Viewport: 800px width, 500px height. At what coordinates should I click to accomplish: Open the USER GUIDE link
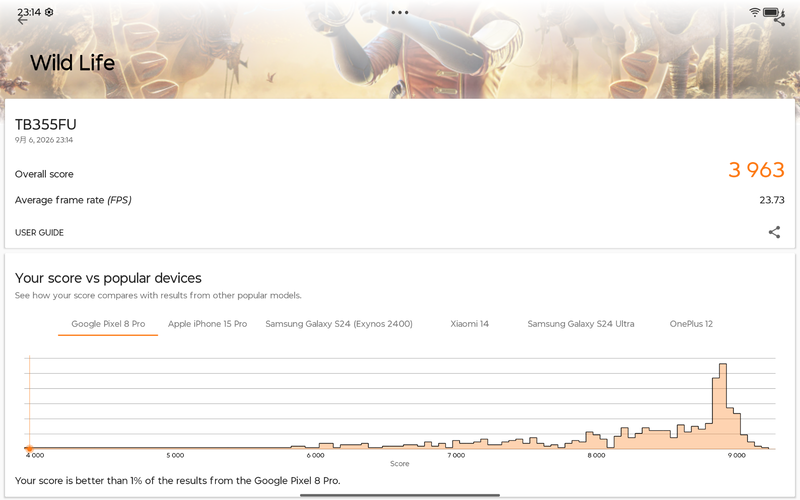click(39, 233)
